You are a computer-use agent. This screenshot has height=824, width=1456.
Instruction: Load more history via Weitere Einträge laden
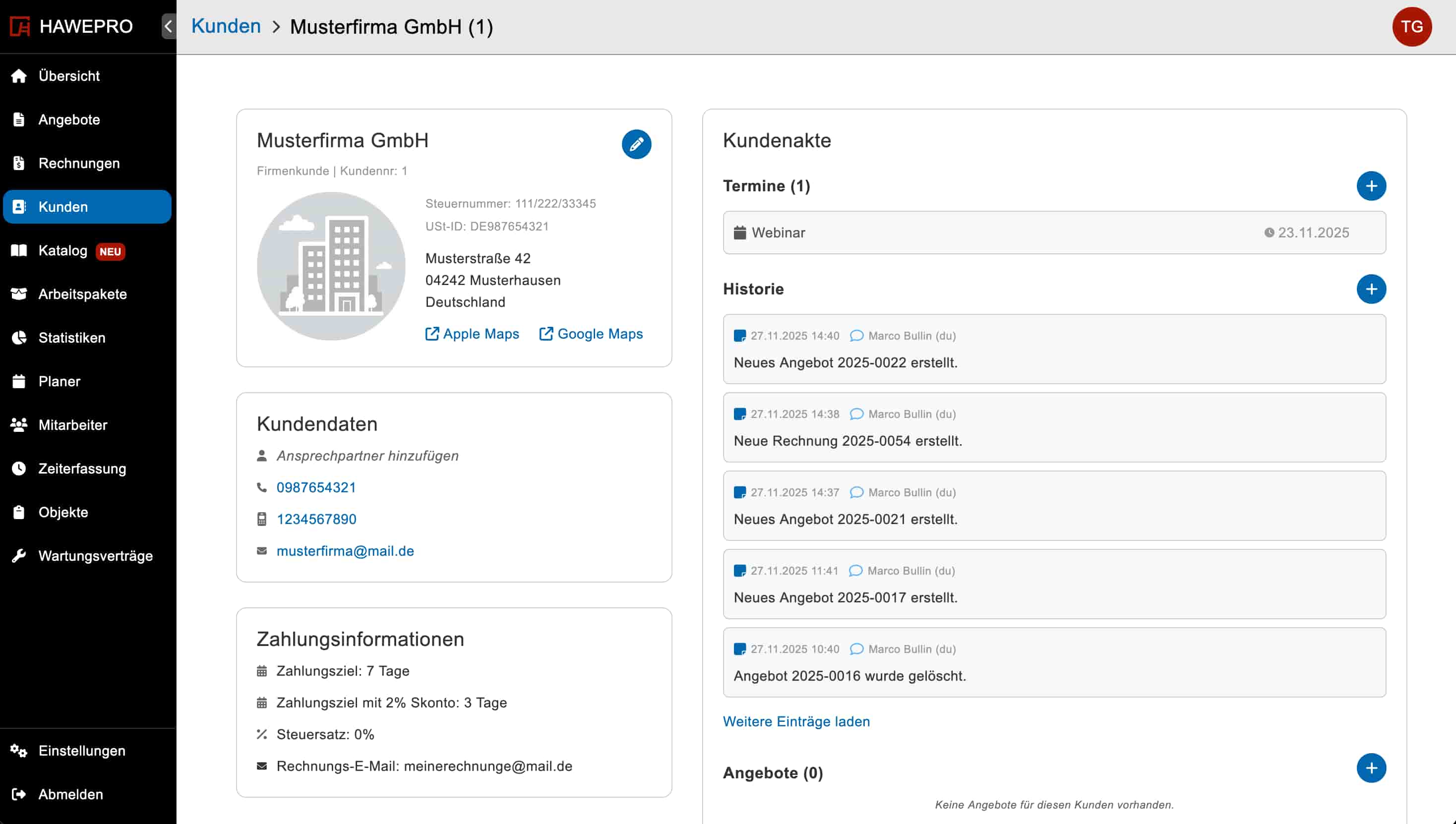coord(796,721)
